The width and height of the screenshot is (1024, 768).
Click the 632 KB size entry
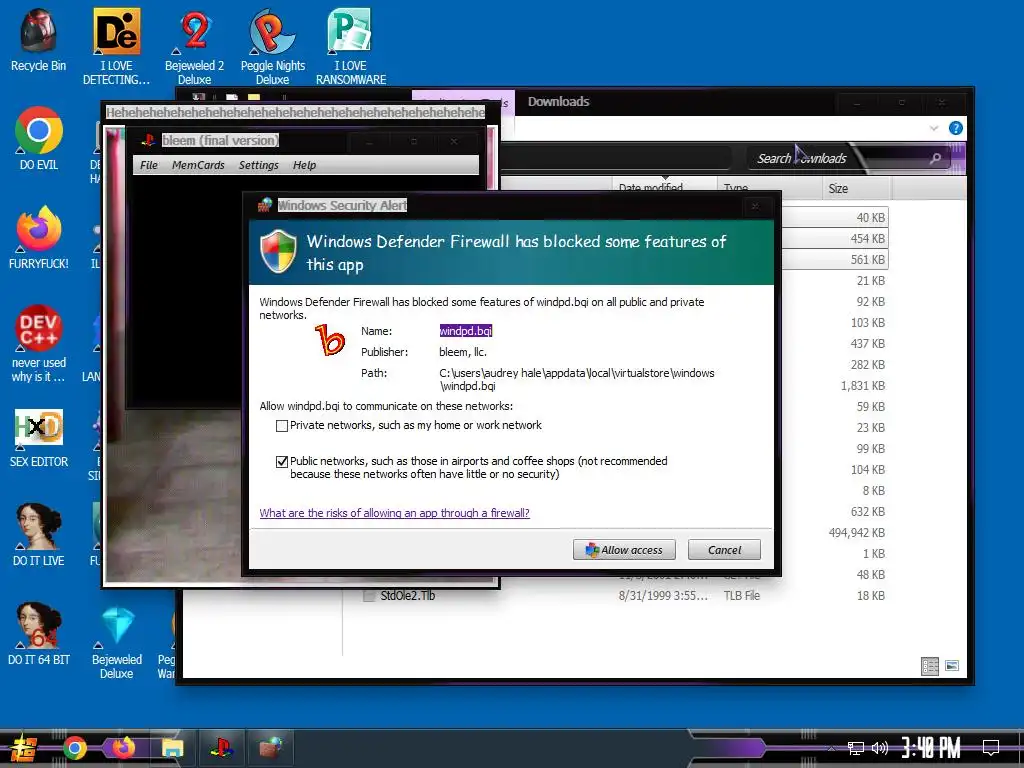867,511
